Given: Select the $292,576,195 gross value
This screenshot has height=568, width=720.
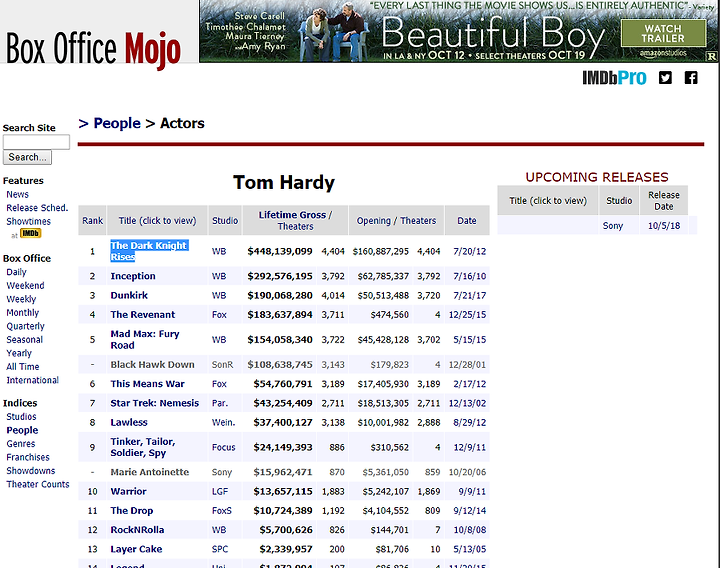Looking at the screenshot, I should pyautogui.click(x=280, y=276).
